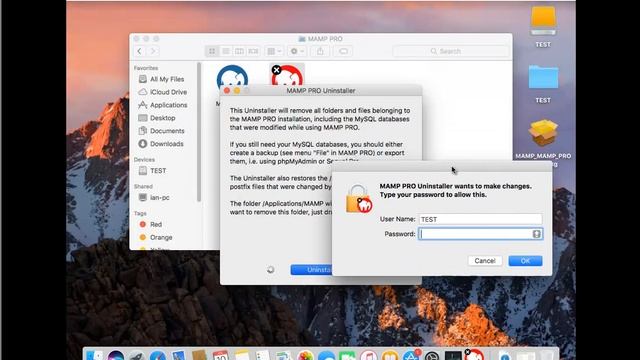The image size is (640, 360).
Task: Open System Preferences from the Dock
Action: 432,356
